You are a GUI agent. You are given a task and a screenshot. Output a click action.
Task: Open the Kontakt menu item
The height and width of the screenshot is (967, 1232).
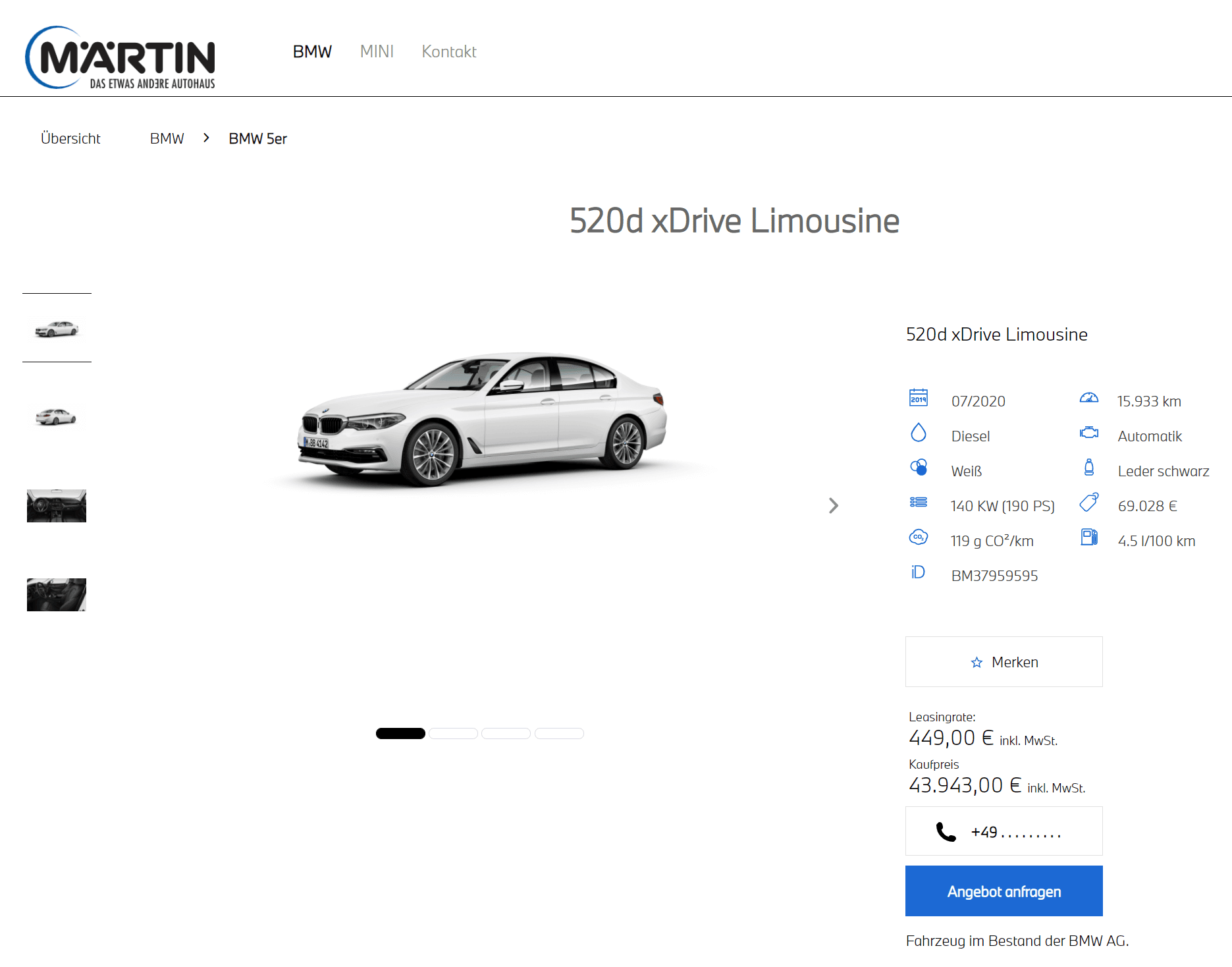click(449, 51)
